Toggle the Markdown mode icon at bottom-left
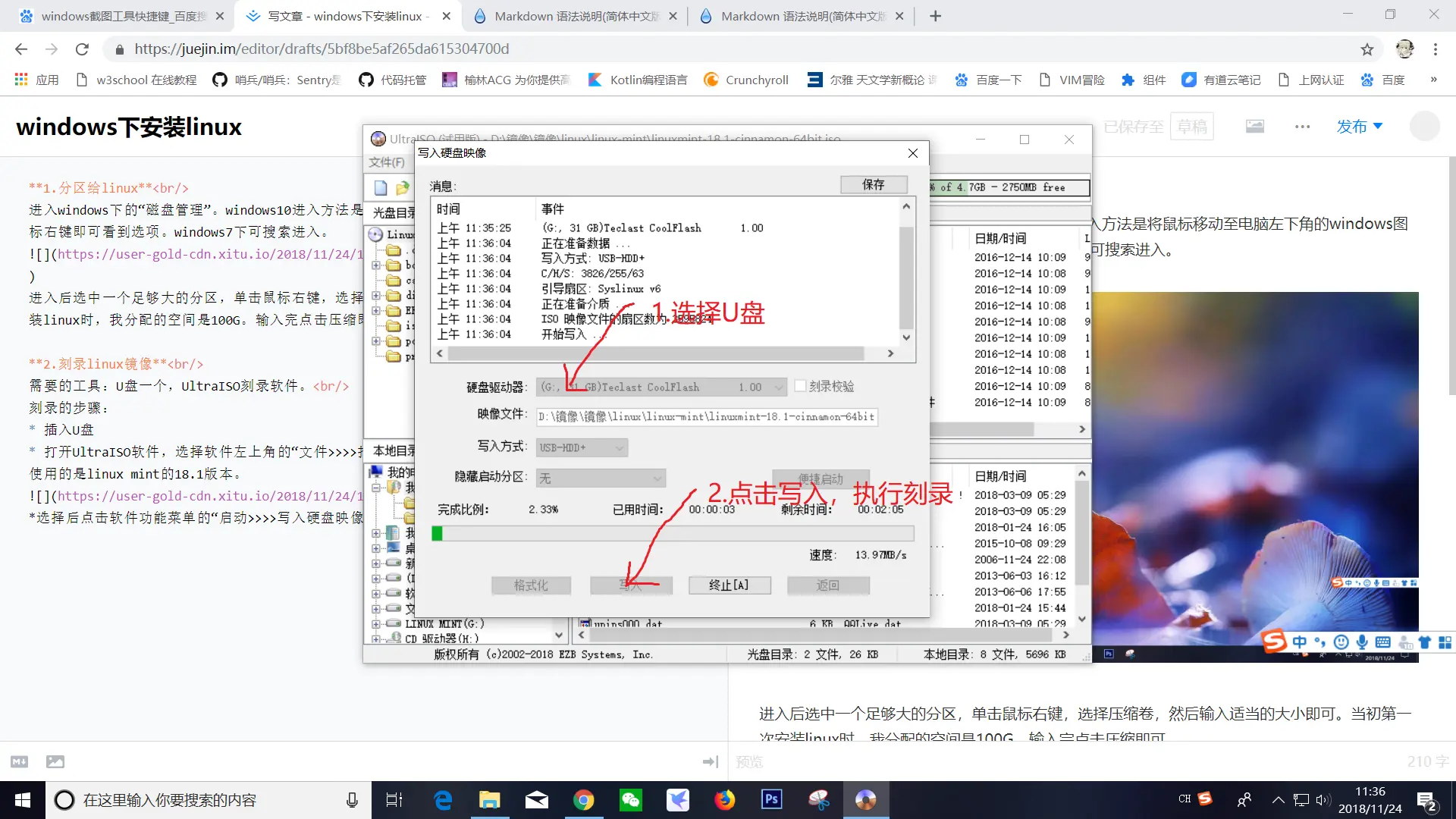1456x819 pixels. [x=20, y=761]
